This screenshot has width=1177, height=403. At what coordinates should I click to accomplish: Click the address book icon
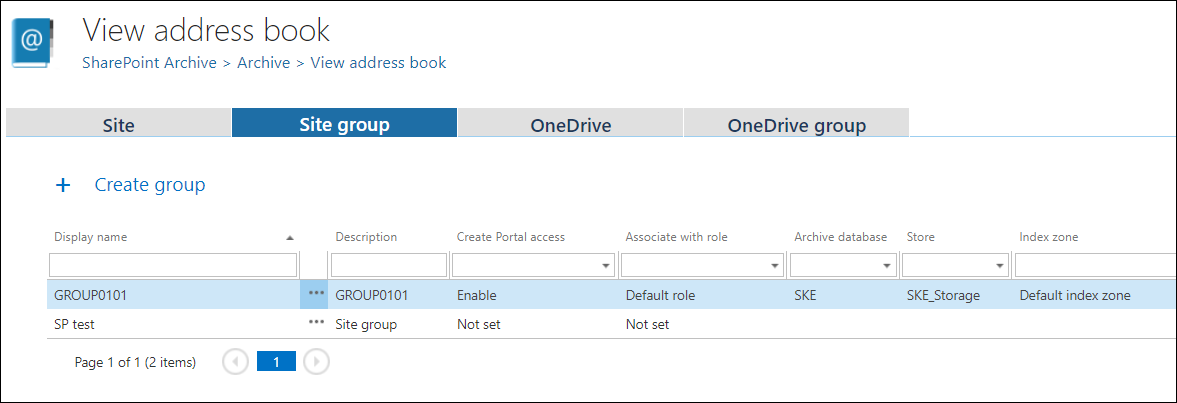33,43
